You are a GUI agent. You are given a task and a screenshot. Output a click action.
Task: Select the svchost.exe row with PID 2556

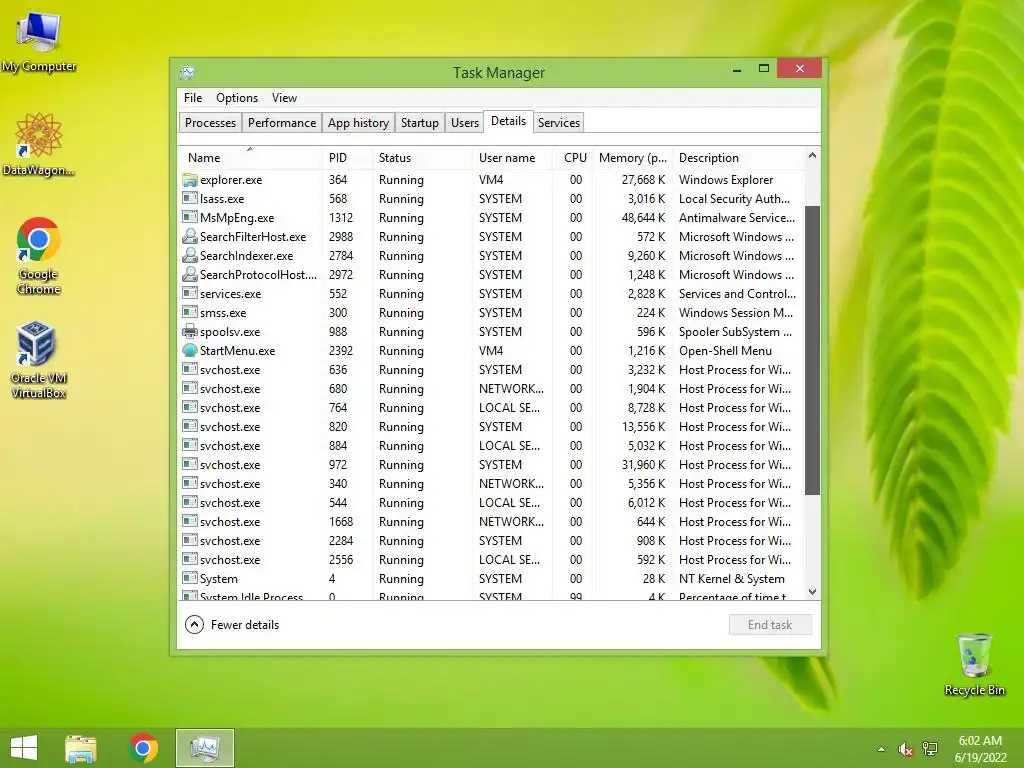(491, 560)
